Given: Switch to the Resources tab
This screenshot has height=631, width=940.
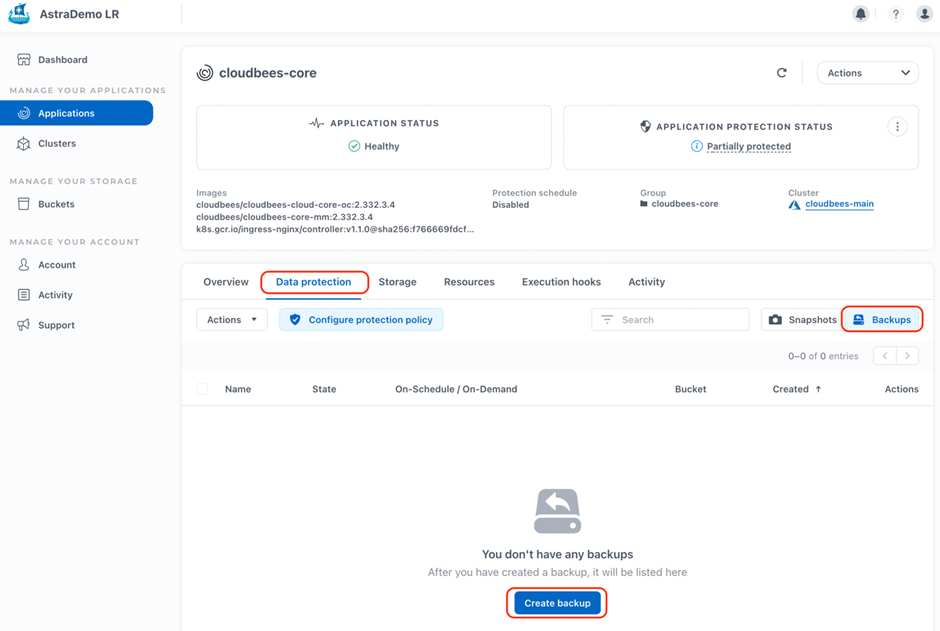Looking at the screenshot, I should pos(469,282).
